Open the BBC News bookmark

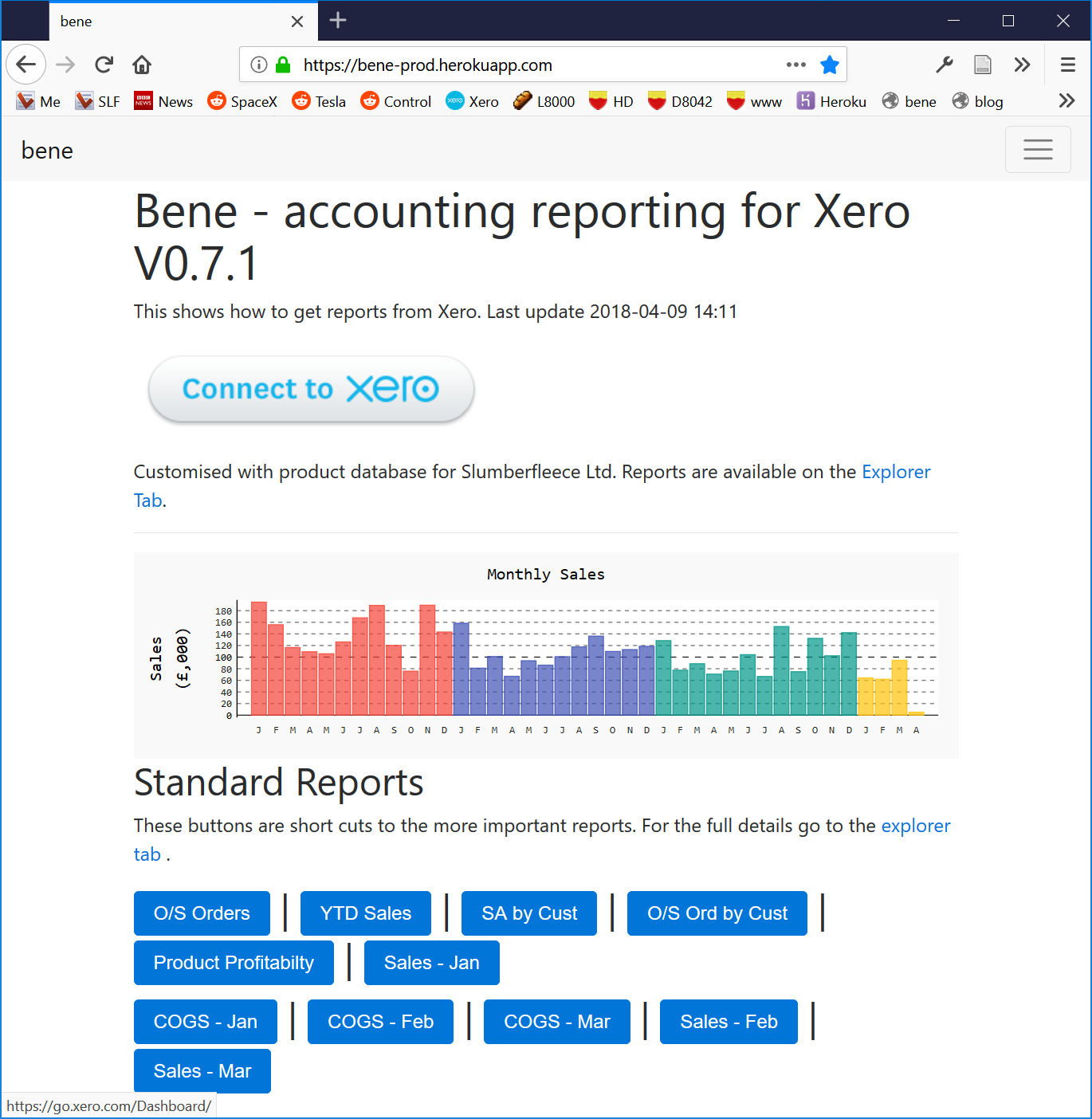[163, 101]
